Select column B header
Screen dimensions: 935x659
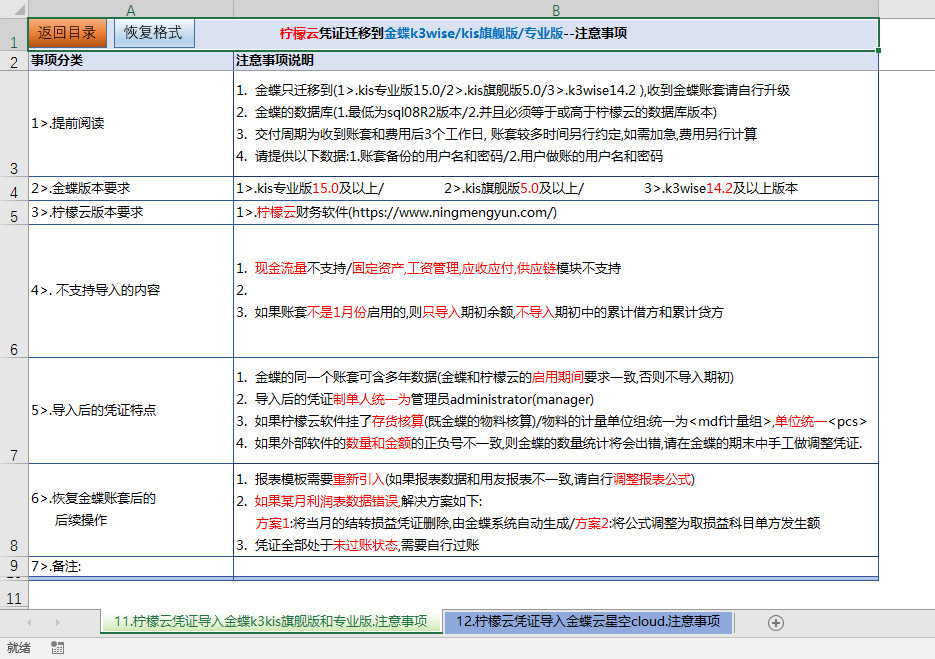point(556,9)
